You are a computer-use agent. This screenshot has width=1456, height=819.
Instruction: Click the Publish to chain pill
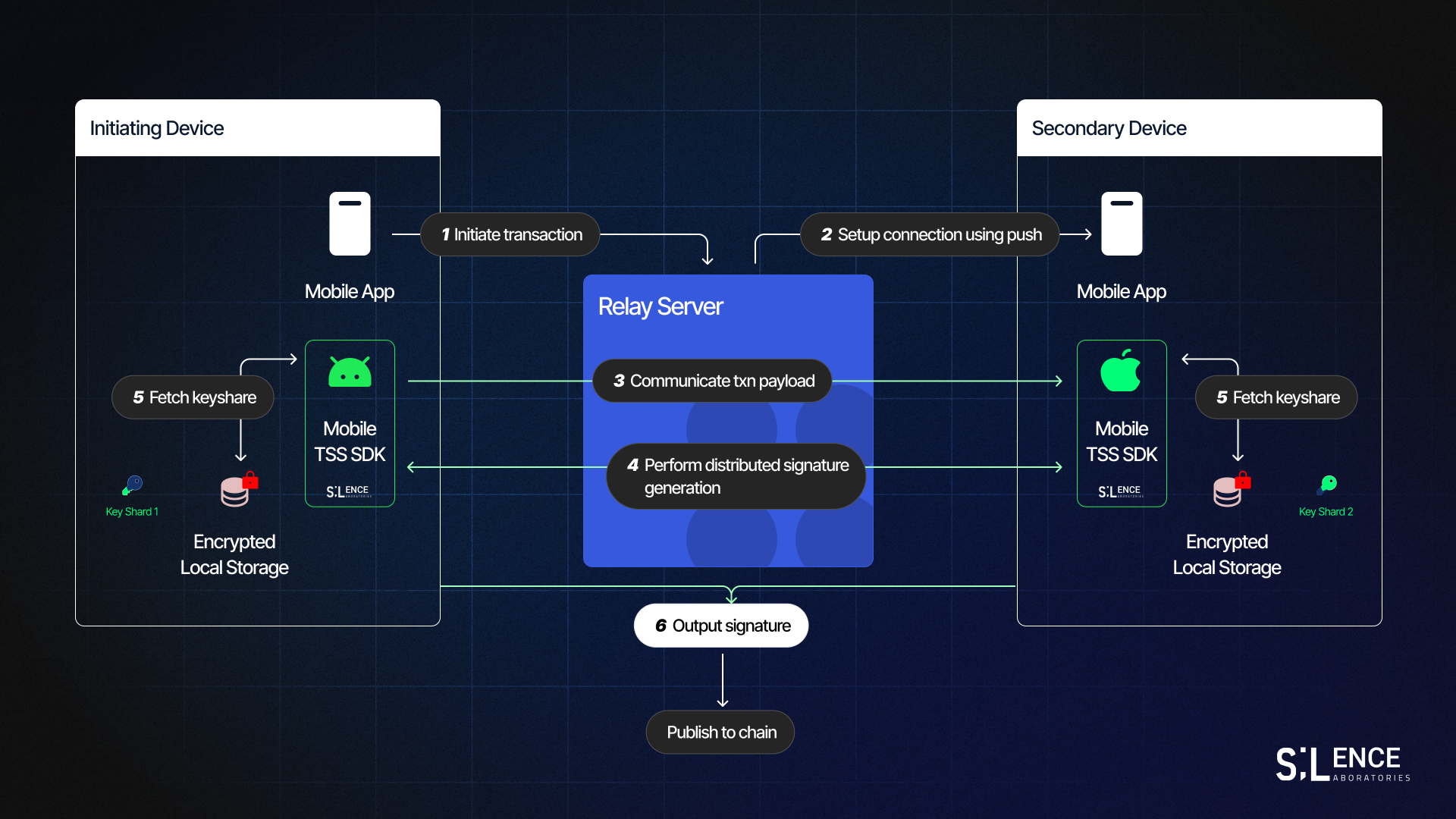click(x=720, y=733)
